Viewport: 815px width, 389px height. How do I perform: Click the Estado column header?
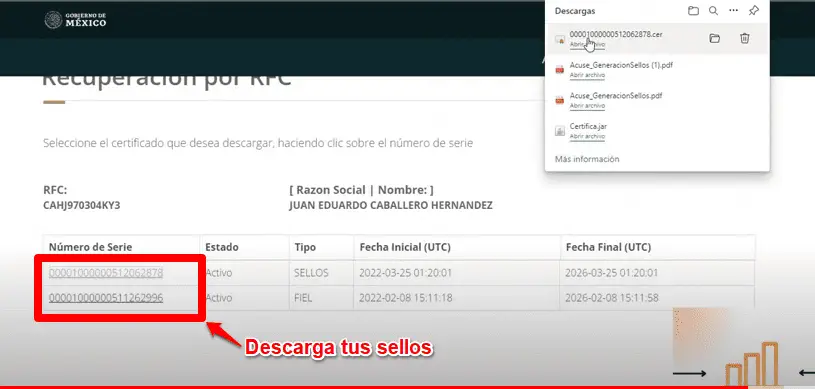pyautogui.click(x=222, y=247)
